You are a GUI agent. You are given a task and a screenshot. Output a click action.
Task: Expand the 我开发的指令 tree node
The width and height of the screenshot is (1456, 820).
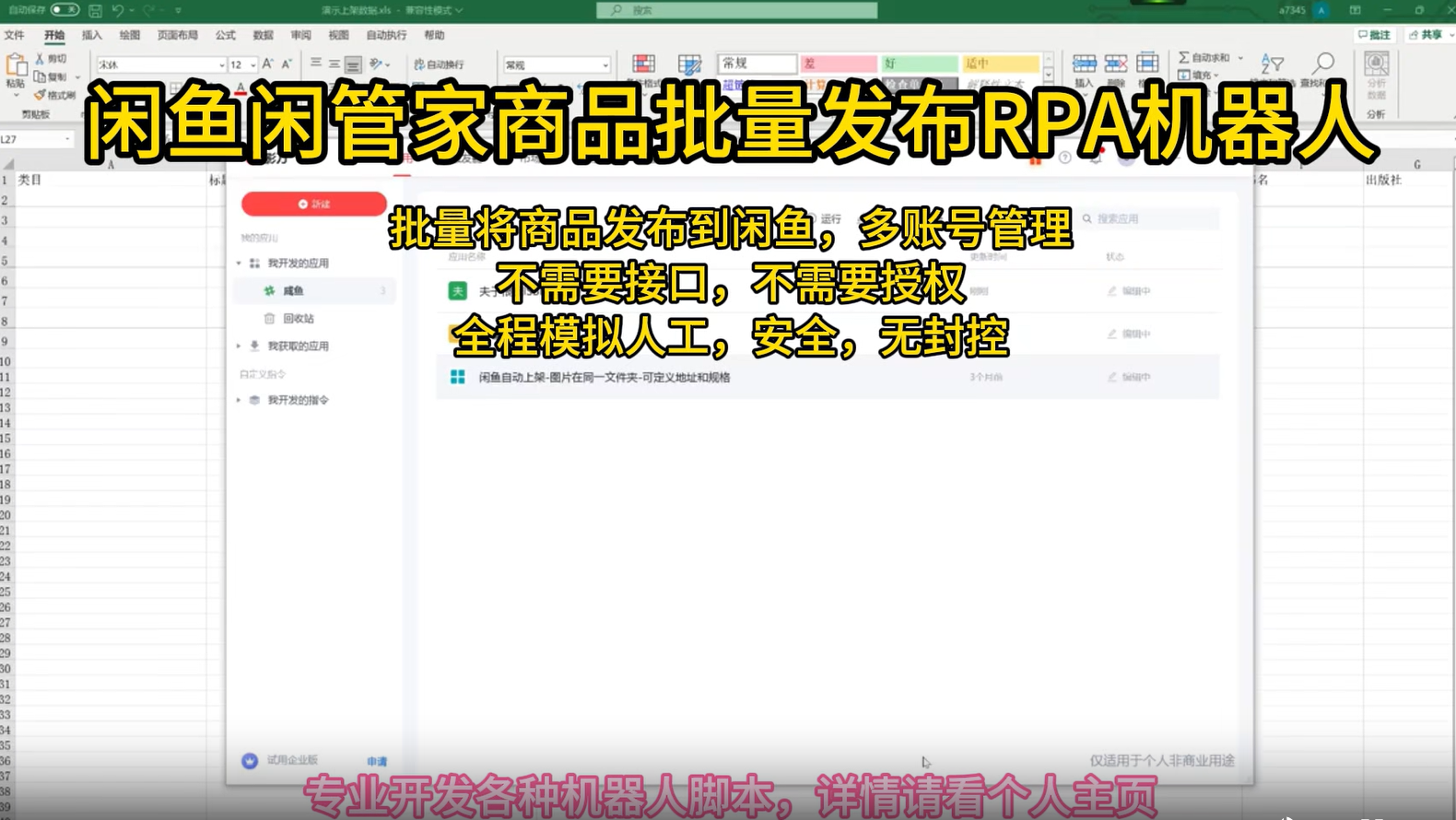pos(239,401)
